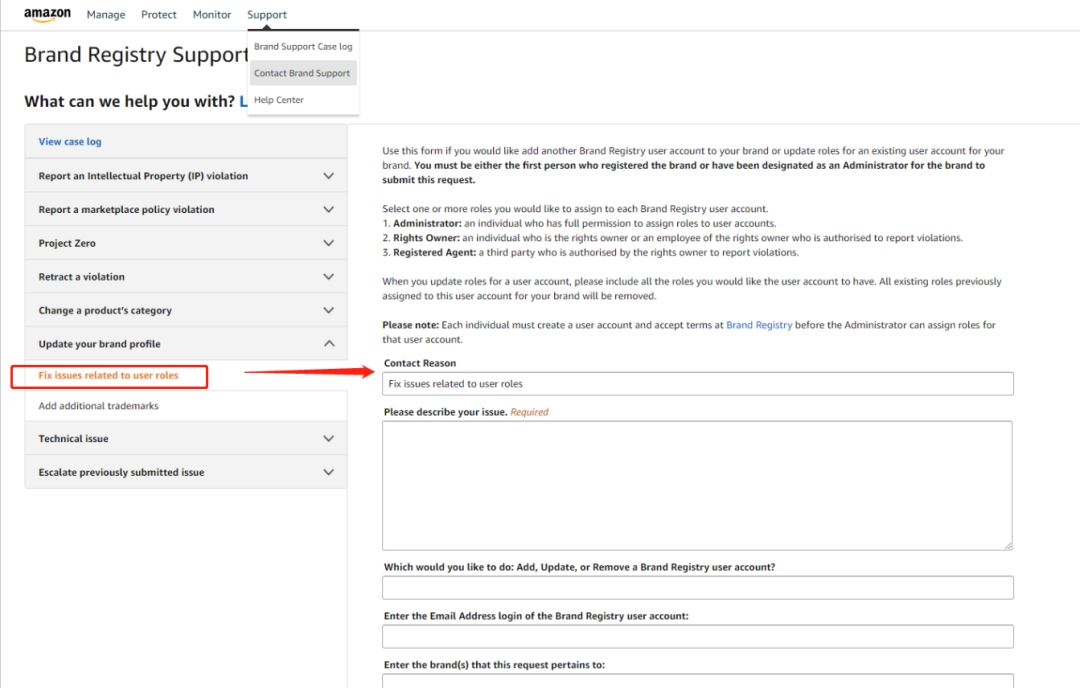Click the 'Please note:' paragraph label
The image size is (1080, 688).
(x=411, y=325)
